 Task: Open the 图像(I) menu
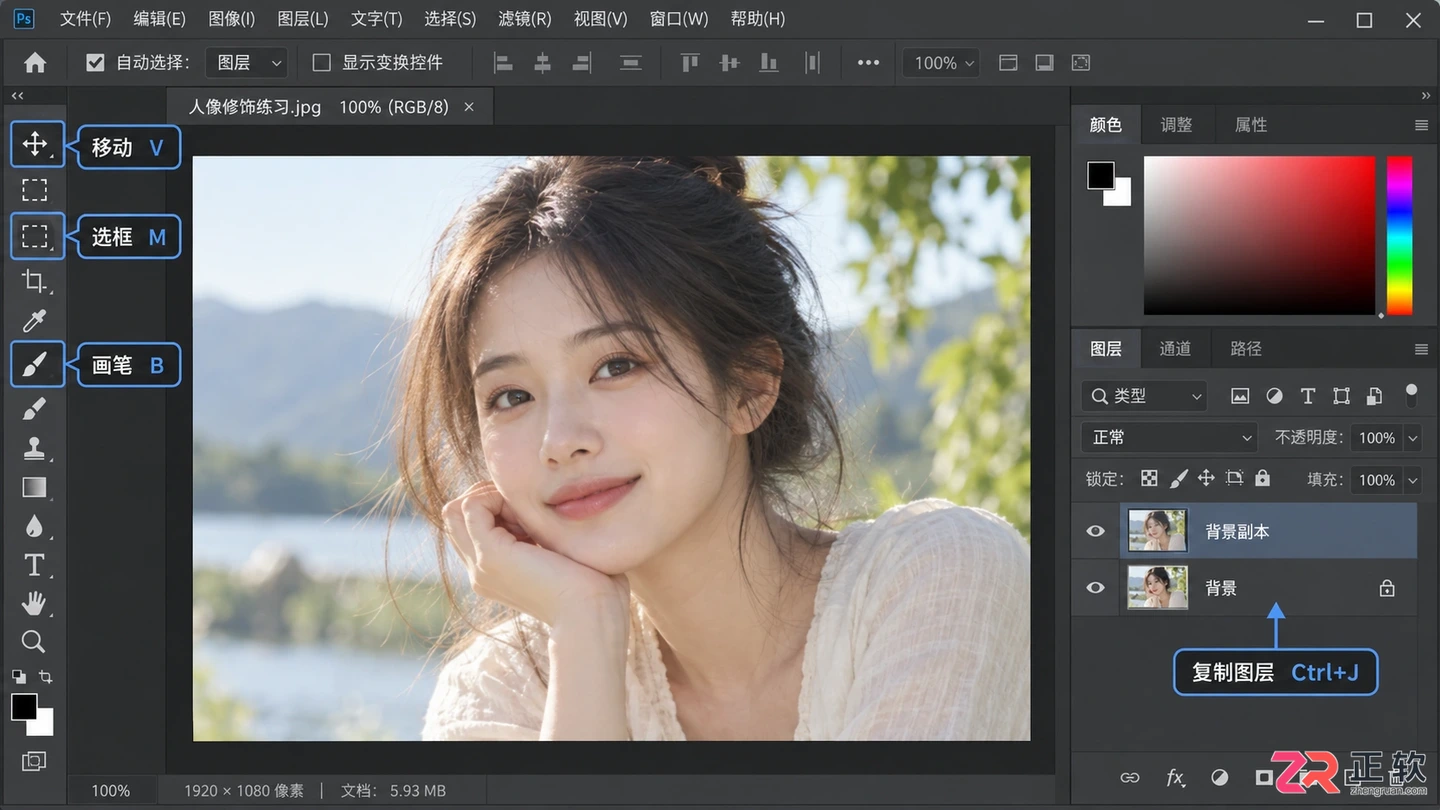[232, 19]
